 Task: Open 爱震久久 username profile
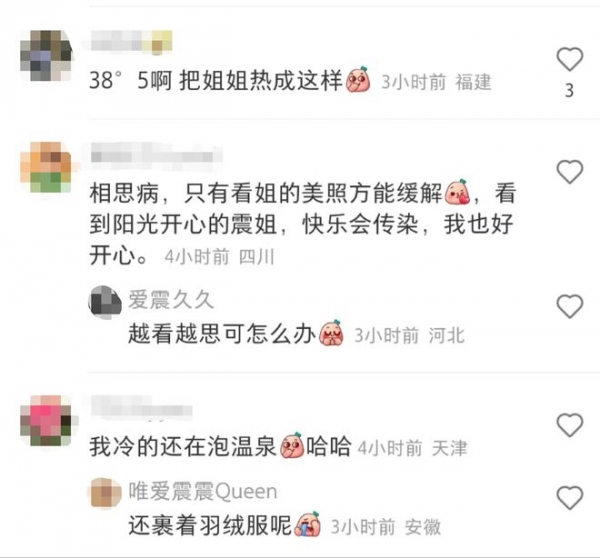pyautogui.click(x=171, y=300)
